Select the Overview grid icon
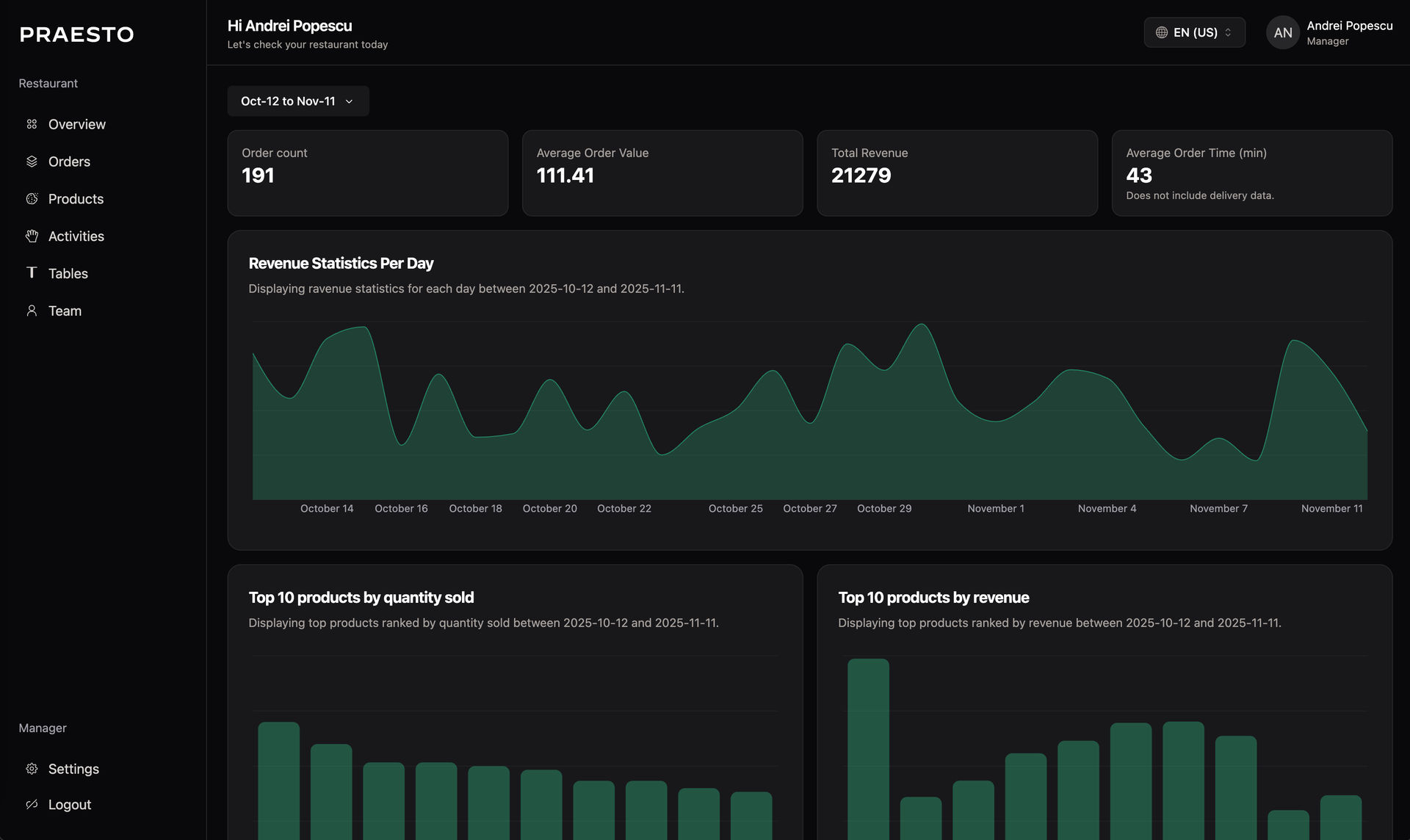Viewport: 1410px width, 840px height. click(32, 124)
